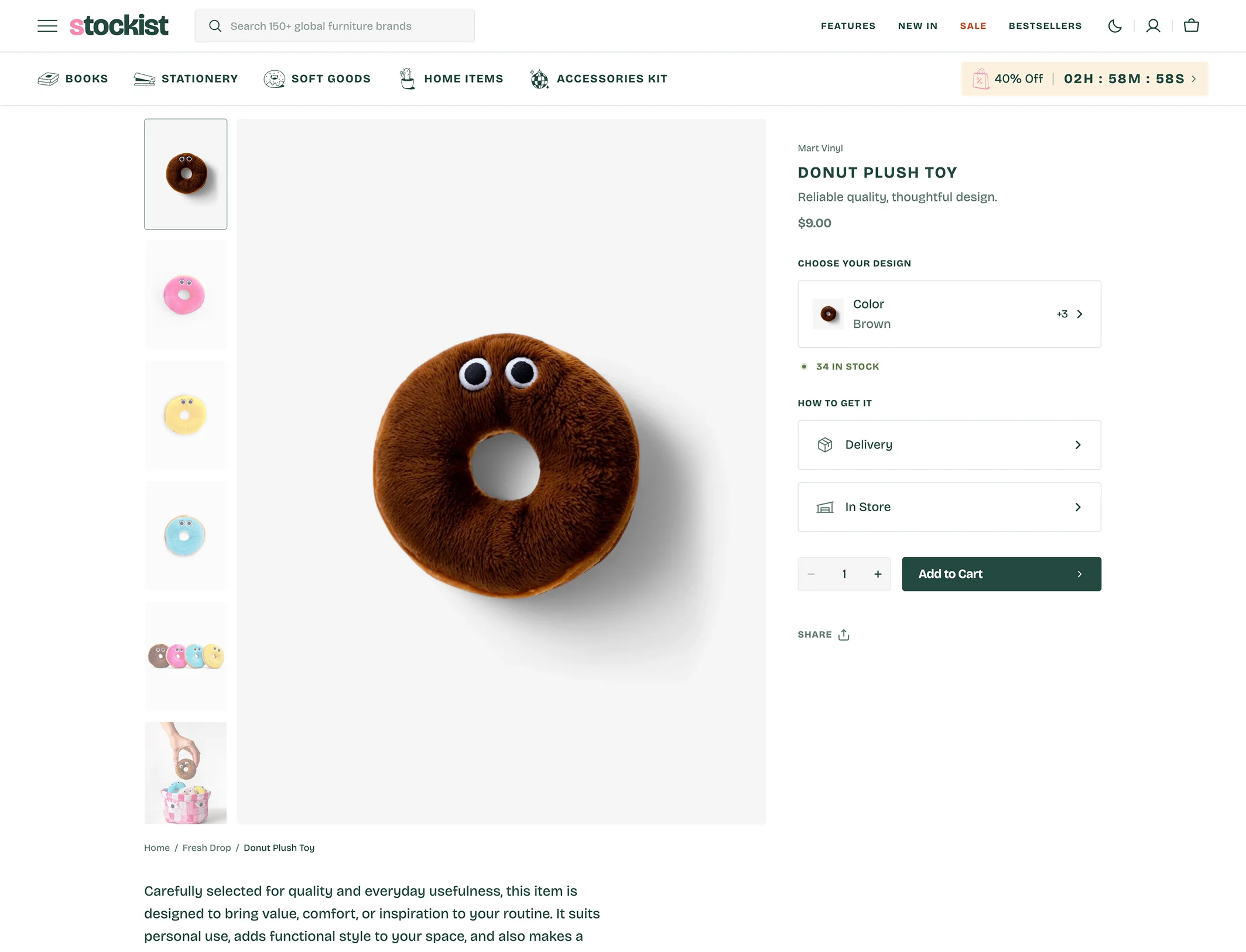Open the hamburger navigation menu
Screen dimensions: 1246x952
(47, 25)
